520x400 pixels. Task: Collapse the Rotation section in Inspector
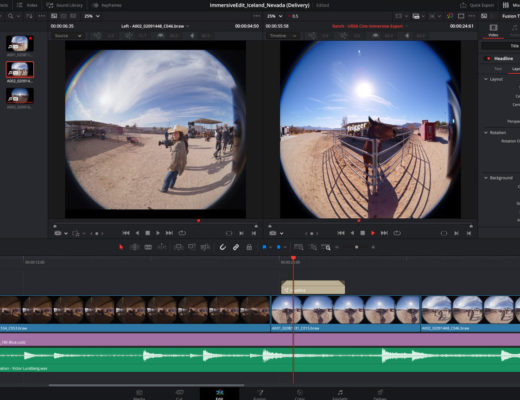(x=486, y=132)
